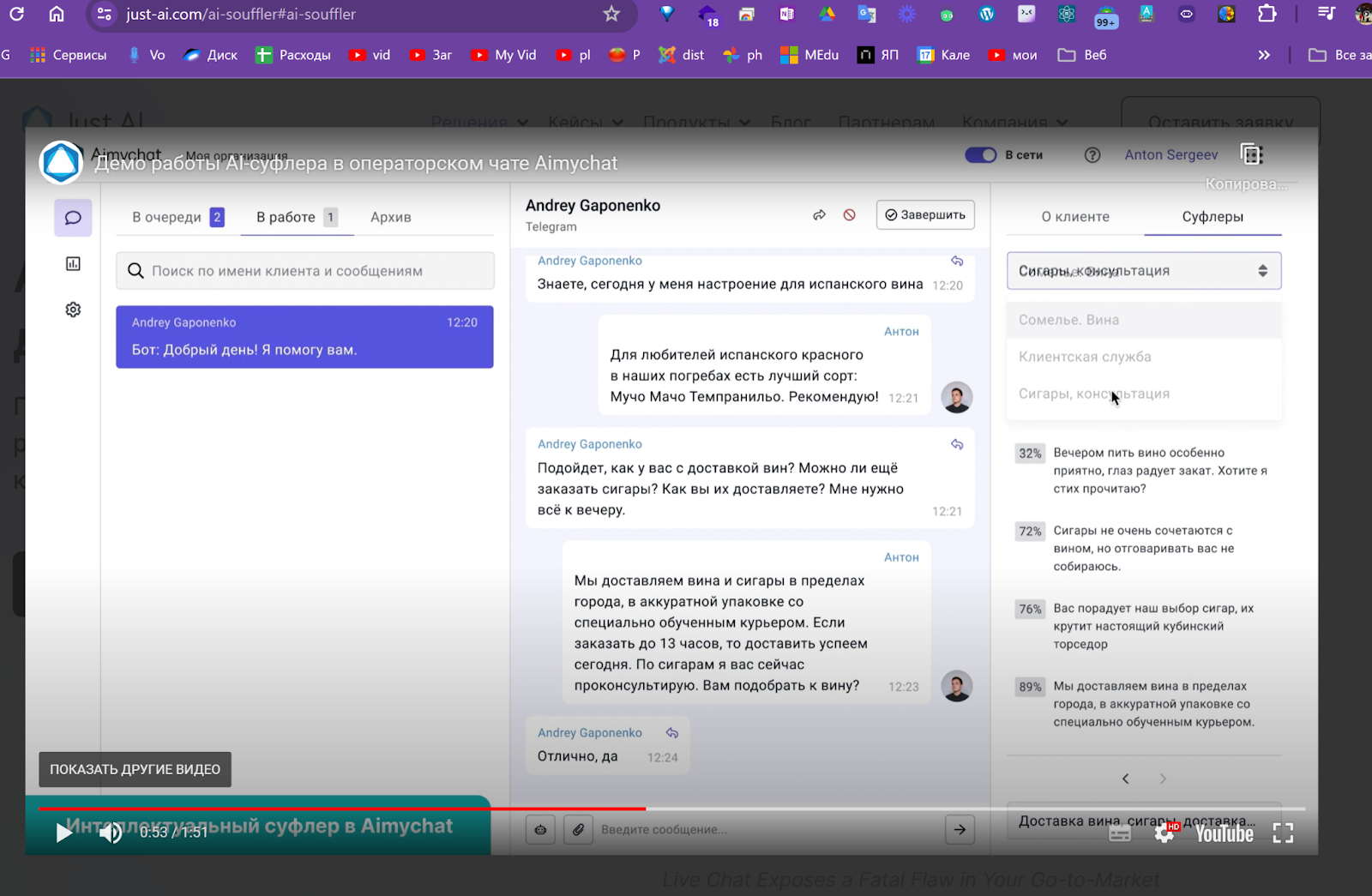Open Anton Sergeev profile link
Screen dimensions: 1372x896
pos(1171,155)
